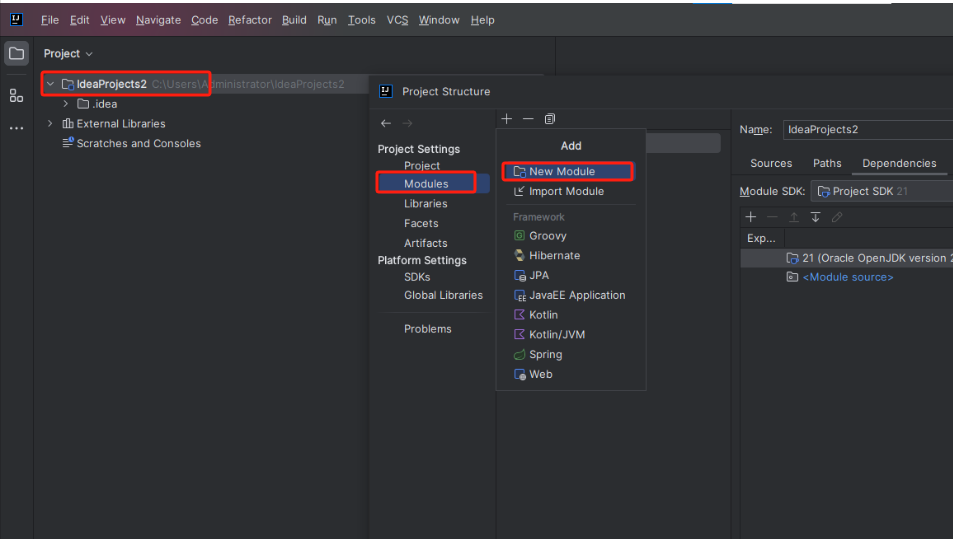Select Scratches and Consoles in project tree
Viewport: 953px width, 539px height.
pos(139,143)
